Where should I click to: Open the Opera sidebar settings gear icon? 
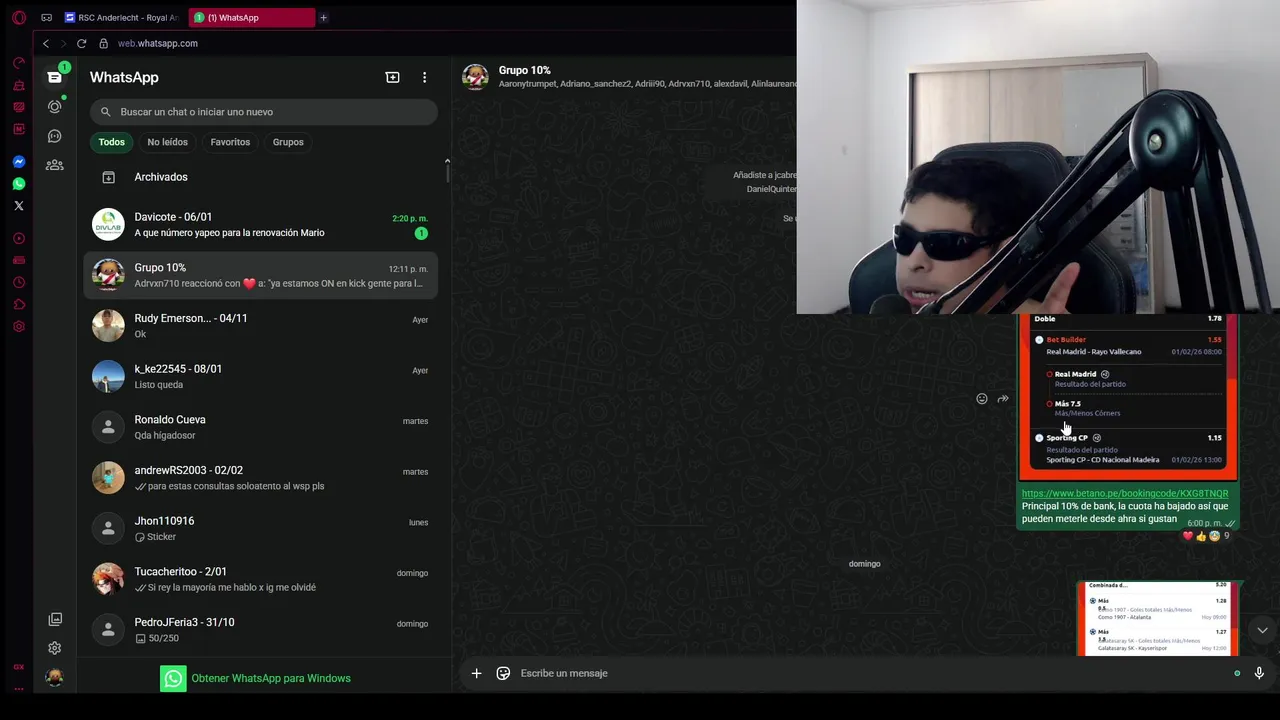[x=18, y=326]
